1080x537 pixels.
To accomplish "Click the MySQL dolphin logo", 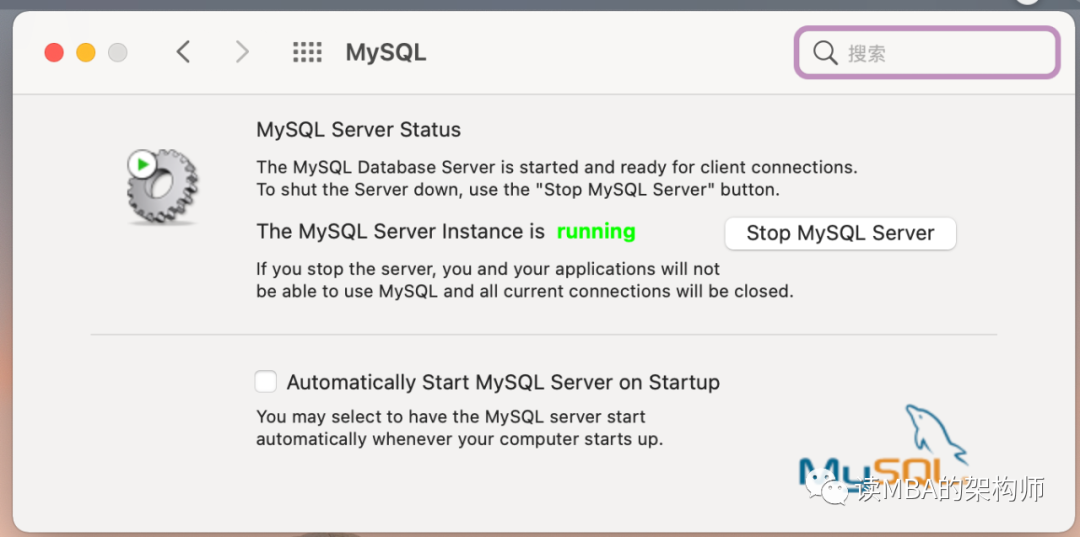I will pos(935,435).
